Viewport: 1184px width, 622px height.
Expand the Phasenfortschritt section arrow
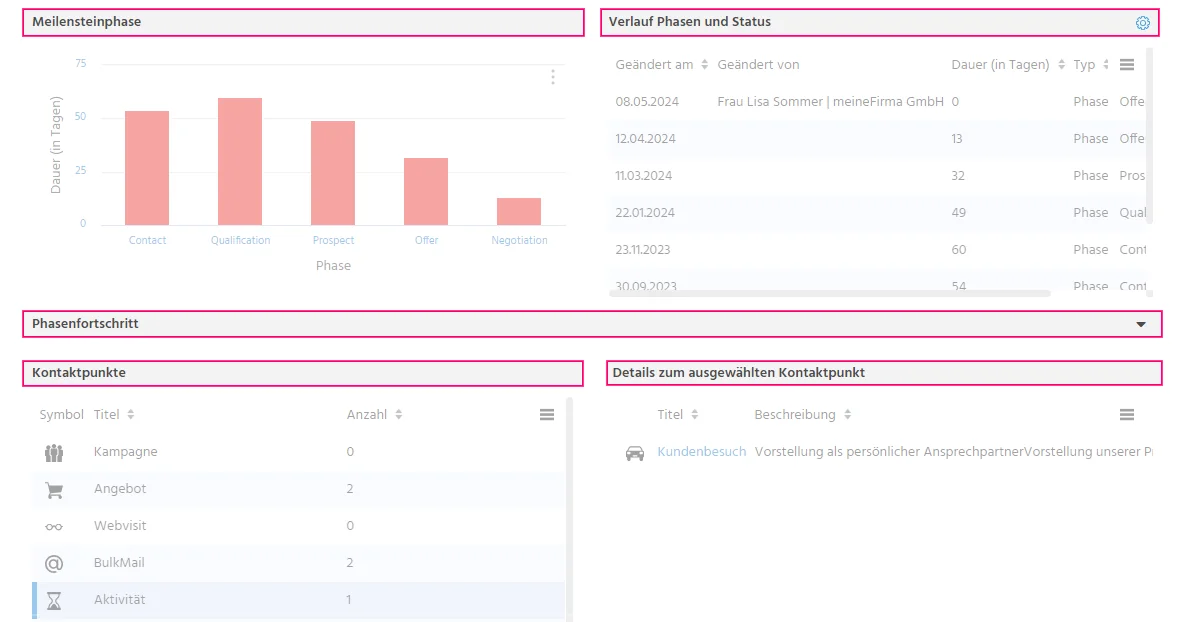[1141, 325]
